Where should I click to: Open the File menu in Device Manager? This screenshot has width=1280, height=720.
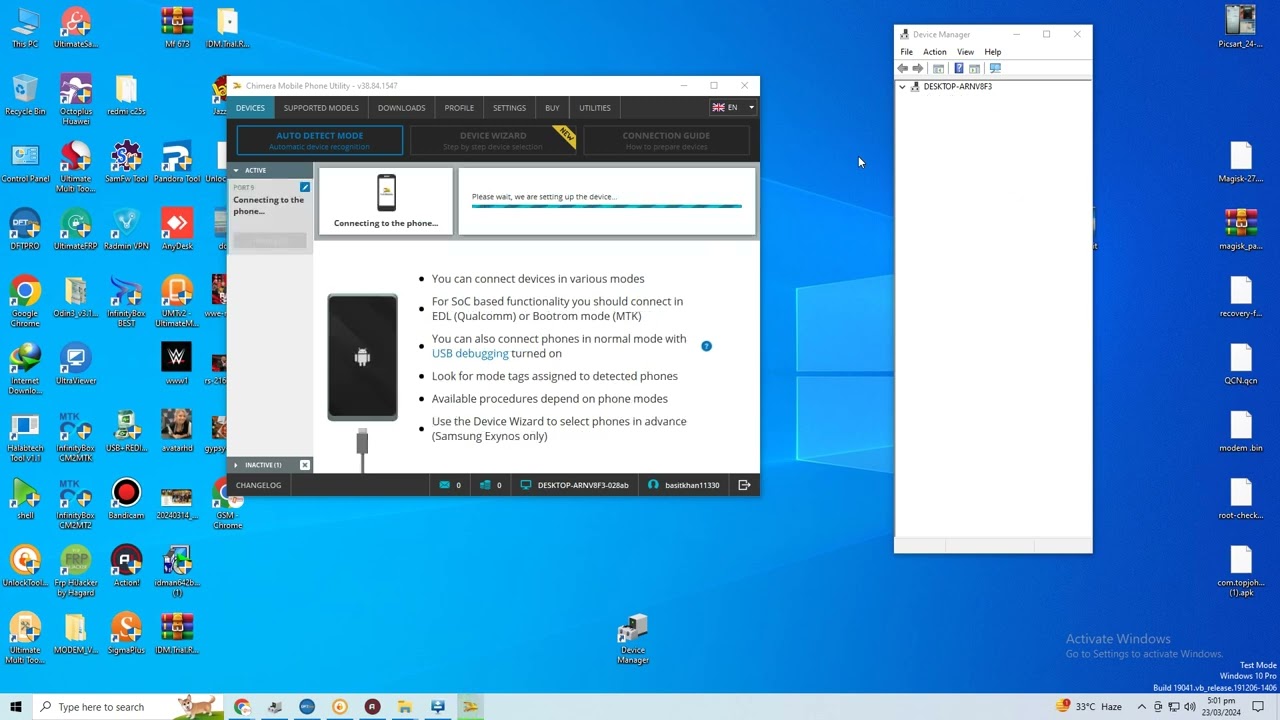tap(906, 52)
